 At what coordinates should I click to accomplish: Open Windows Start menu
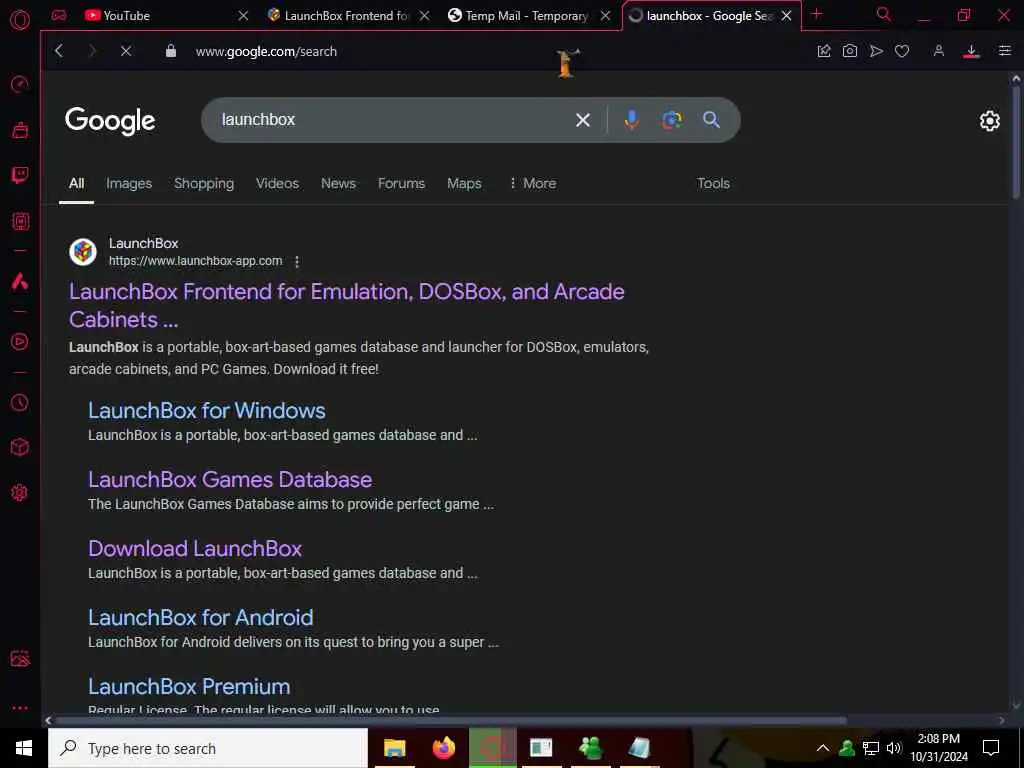pyautogui.click(x=24, y=748)
